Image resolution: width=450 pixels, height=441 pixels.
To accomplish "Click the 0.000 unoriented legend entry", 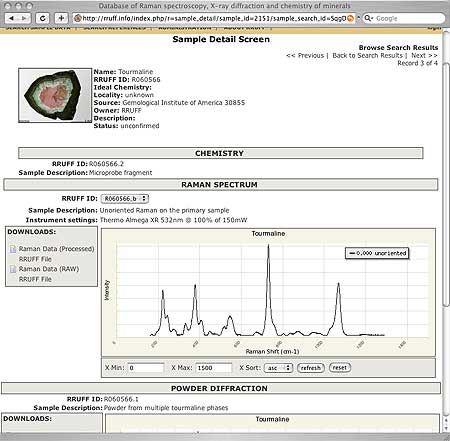I will tap(377, 253).
